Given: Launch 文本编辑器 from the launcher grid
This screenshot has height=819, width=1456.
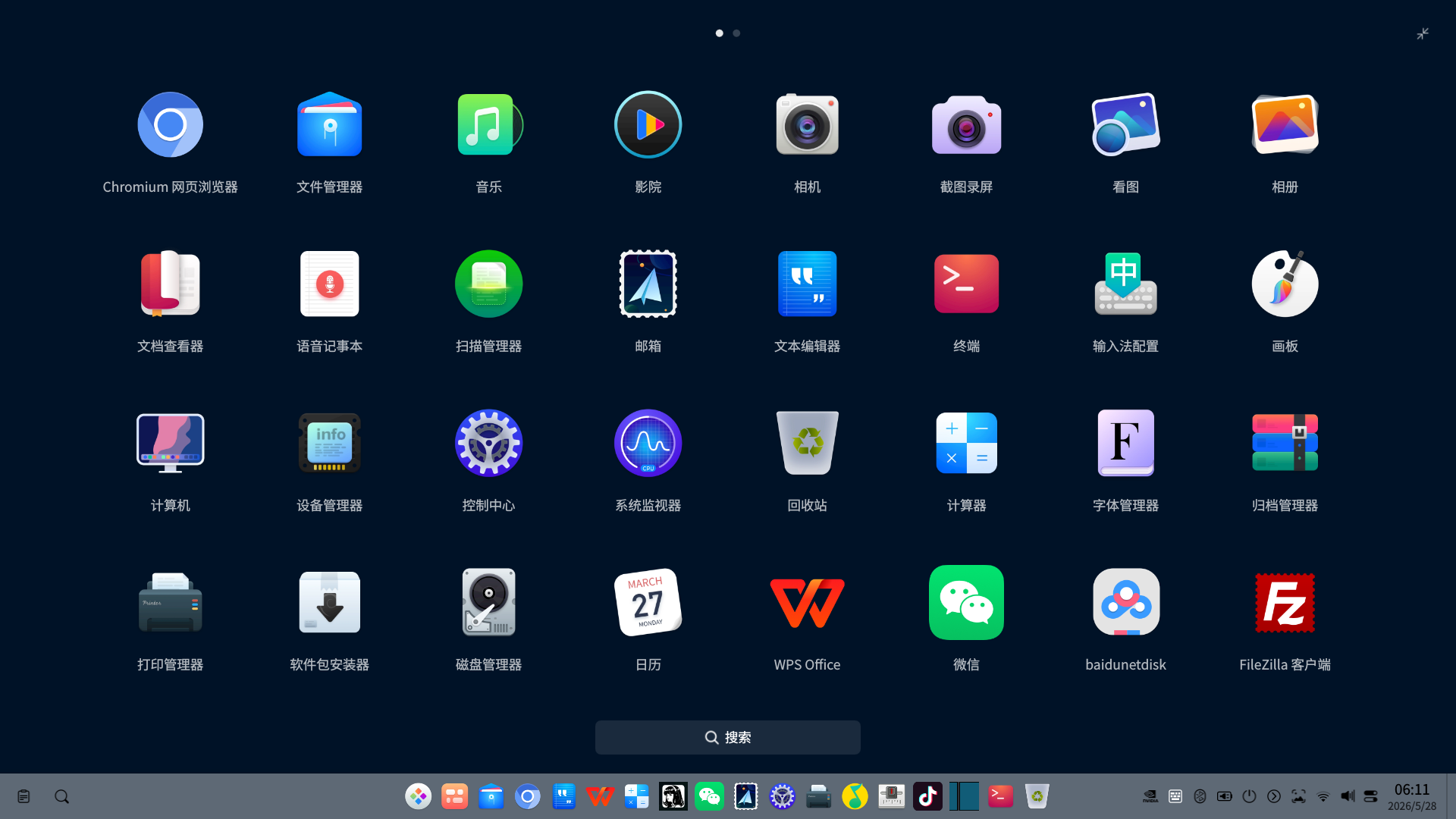Looking at the screenshot, I should [807, 284].
